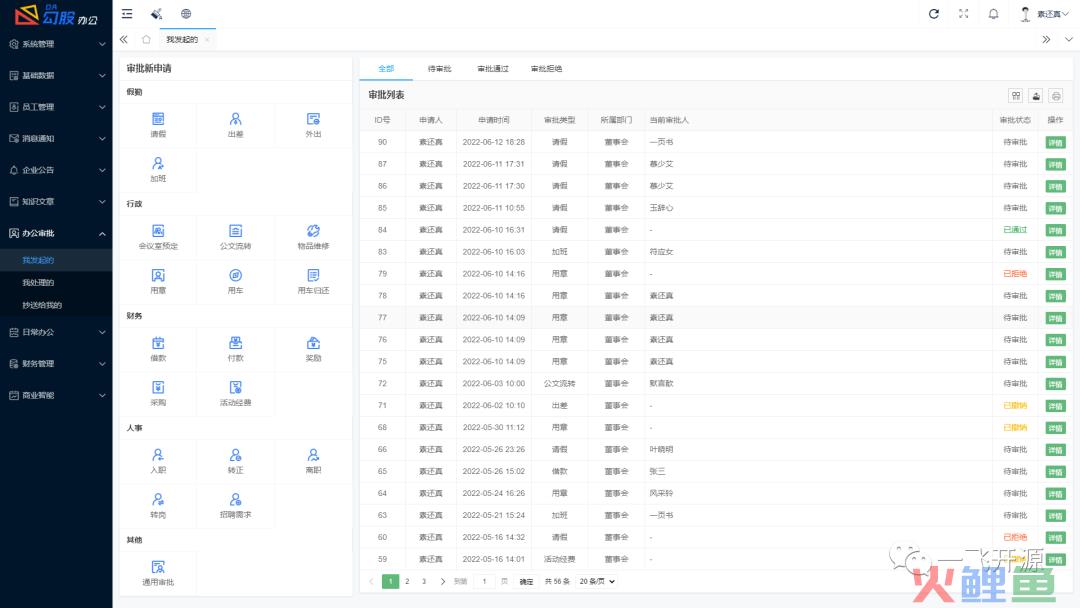Screen dimensions: 1080x608
Task: Expand the 员工管理 sidebar menu
Action: tap(56, 107)
